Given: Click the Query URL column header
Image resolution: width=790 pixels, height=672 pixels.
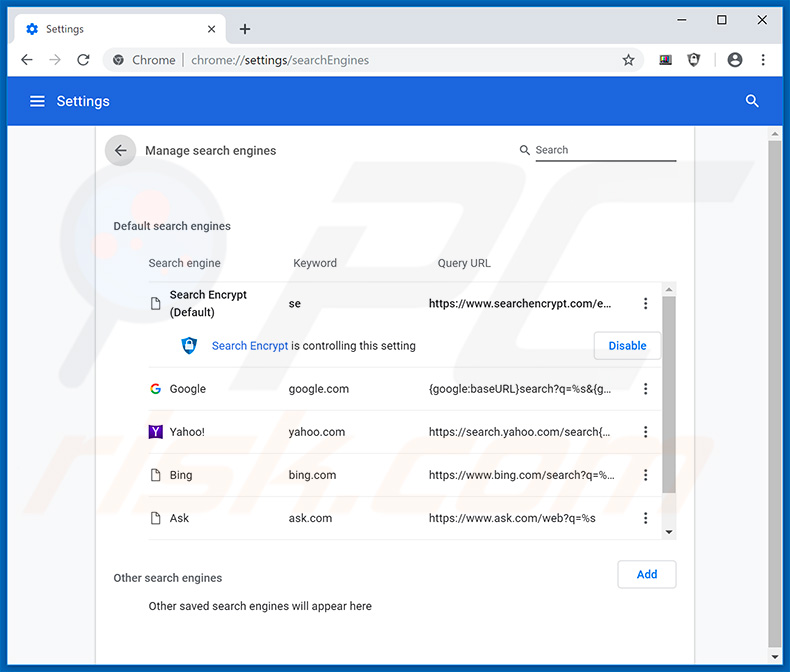Looking at the screenshot, I should tap(464, 263).
